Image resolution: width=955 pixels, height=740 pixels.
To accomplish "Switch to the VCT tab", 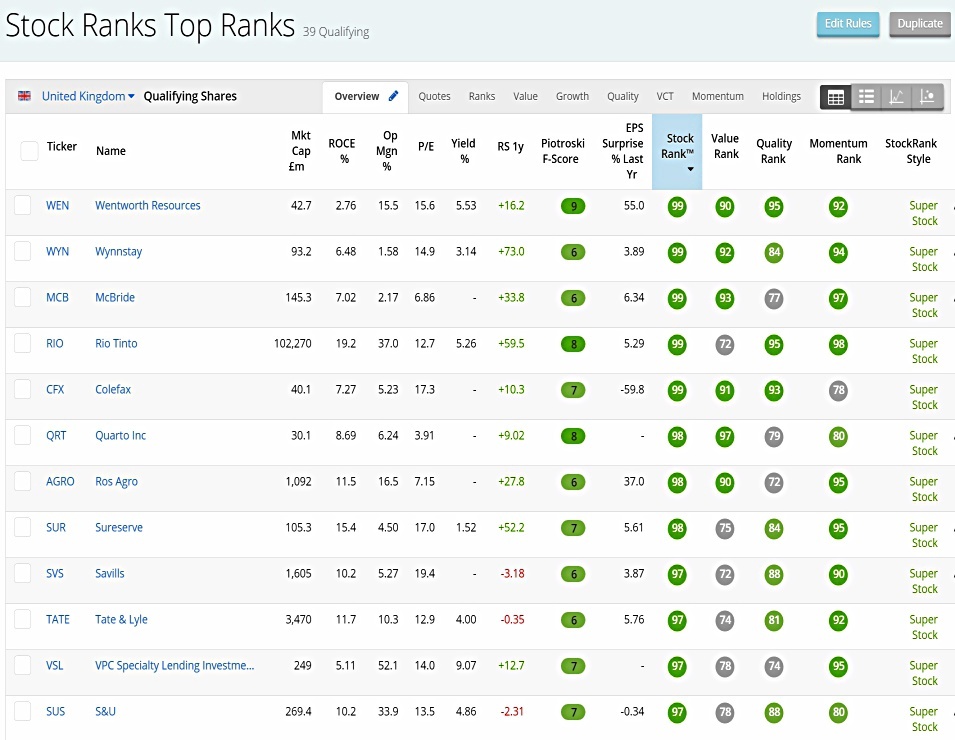I will [x=665, y=96].
